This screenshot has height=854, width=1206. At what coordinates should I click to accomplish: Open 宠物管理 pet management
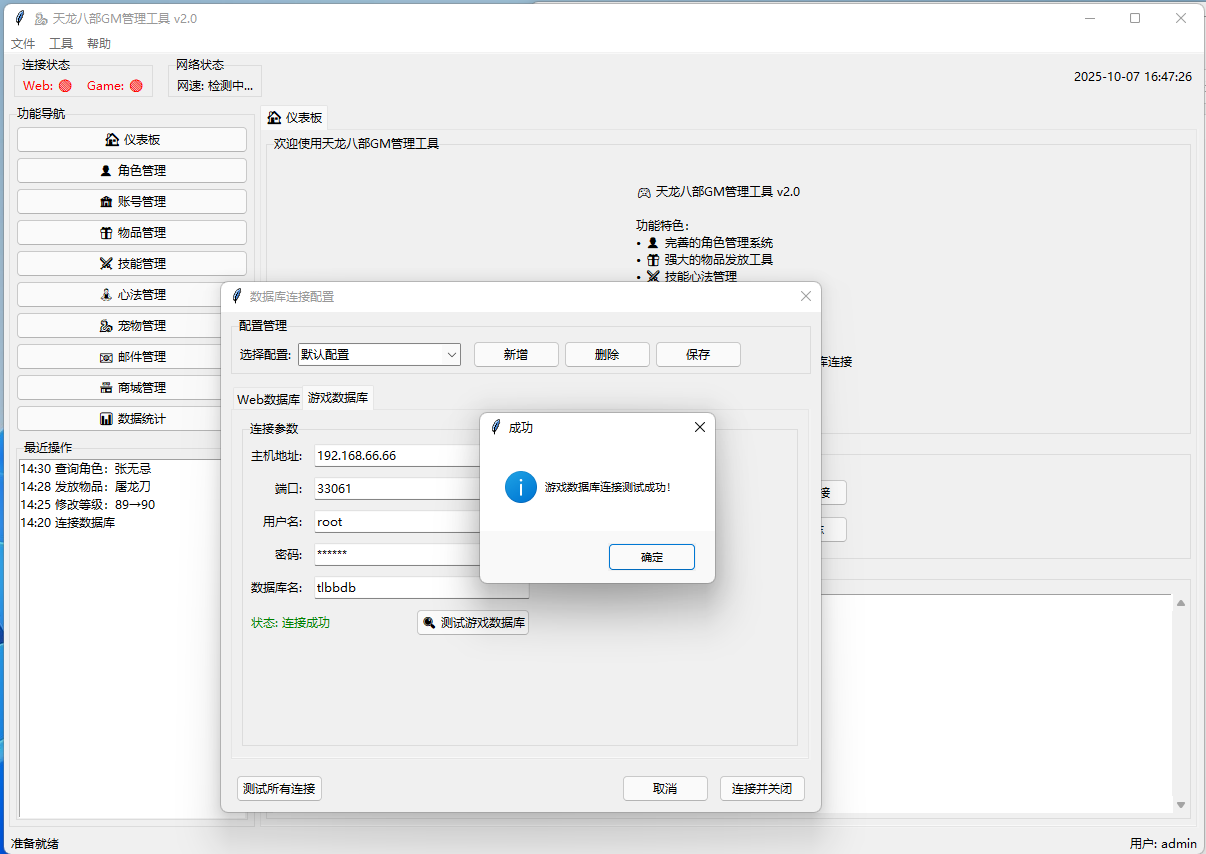point(132,326)
